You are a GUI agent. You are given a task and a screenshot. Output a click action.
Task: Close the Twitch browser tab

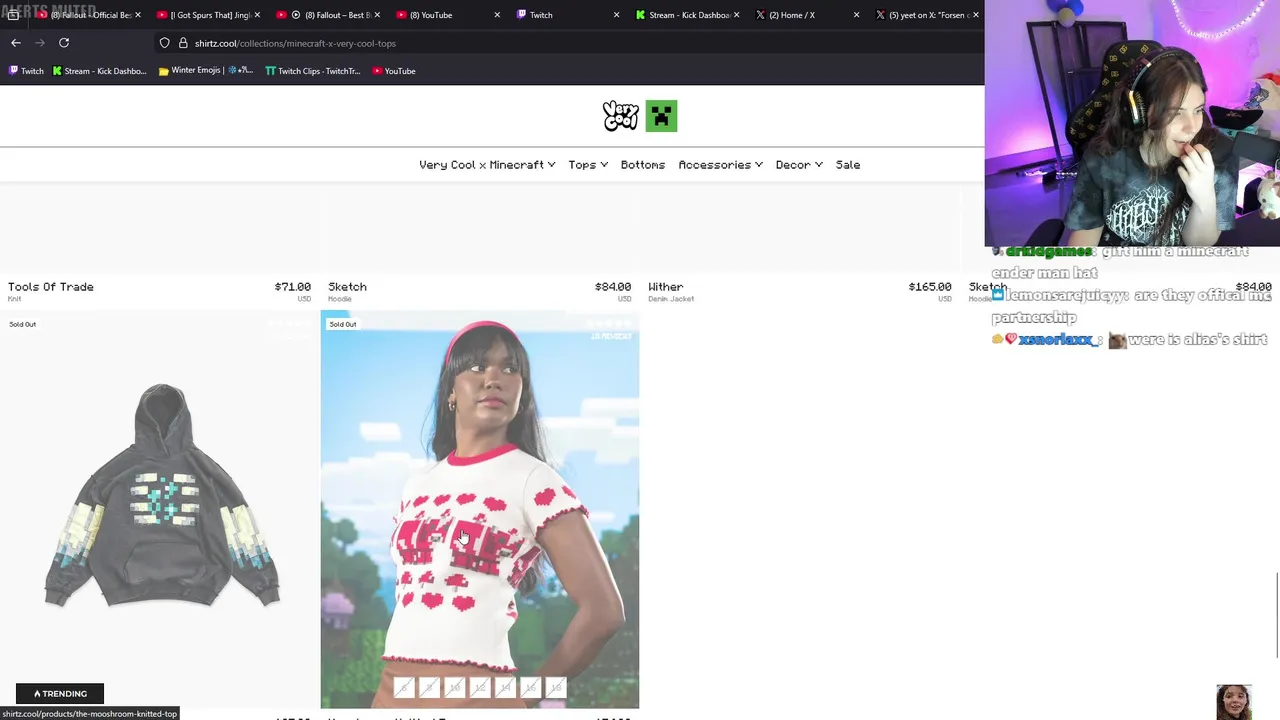(x=616, y=15)
